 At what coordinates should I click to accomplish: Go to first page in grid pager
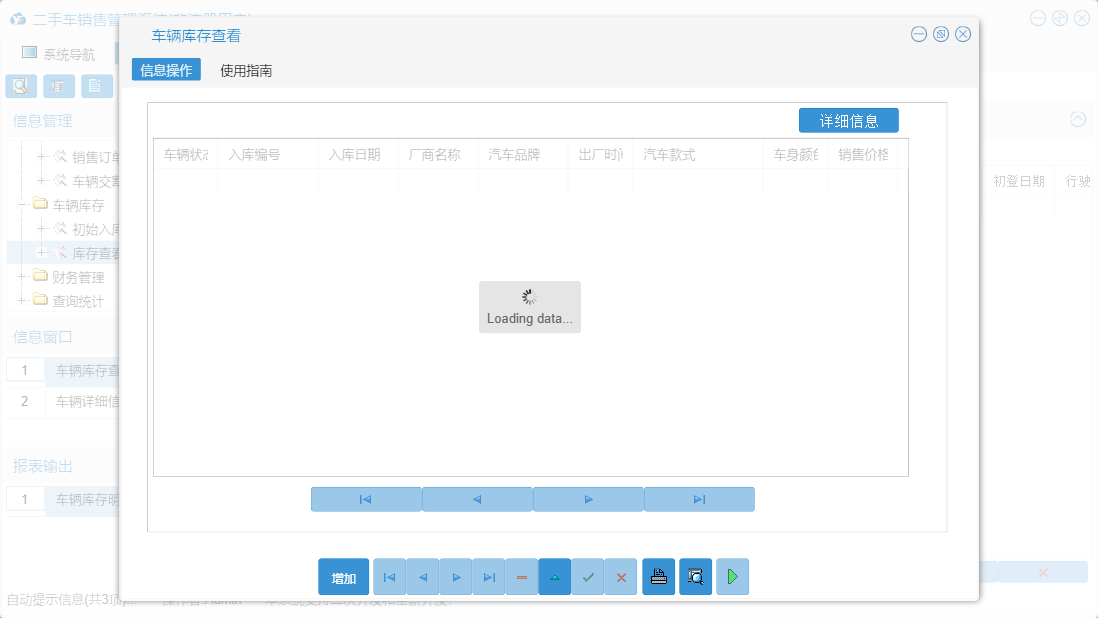366,499
